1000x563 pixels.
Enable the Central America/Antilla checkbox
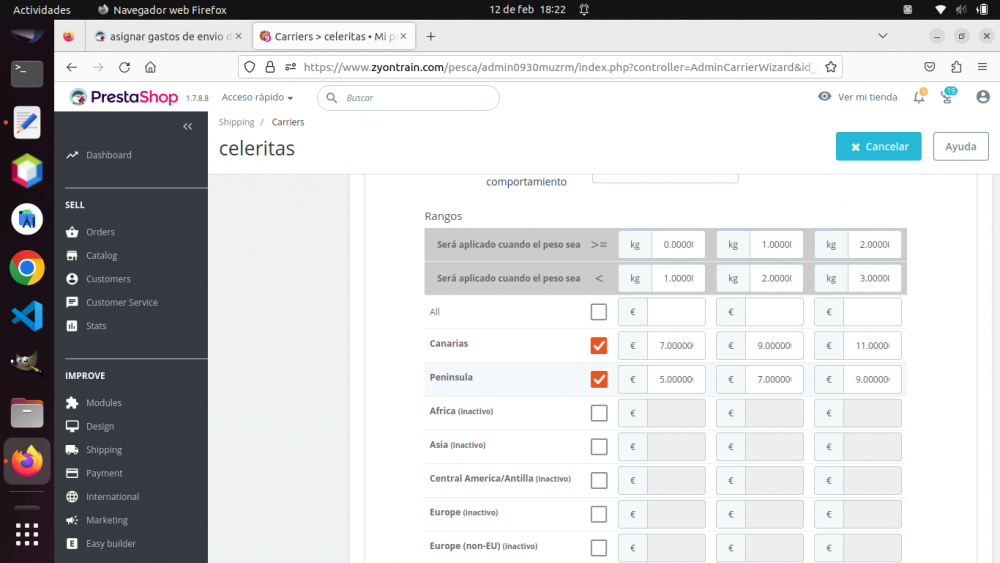(598, 480)
